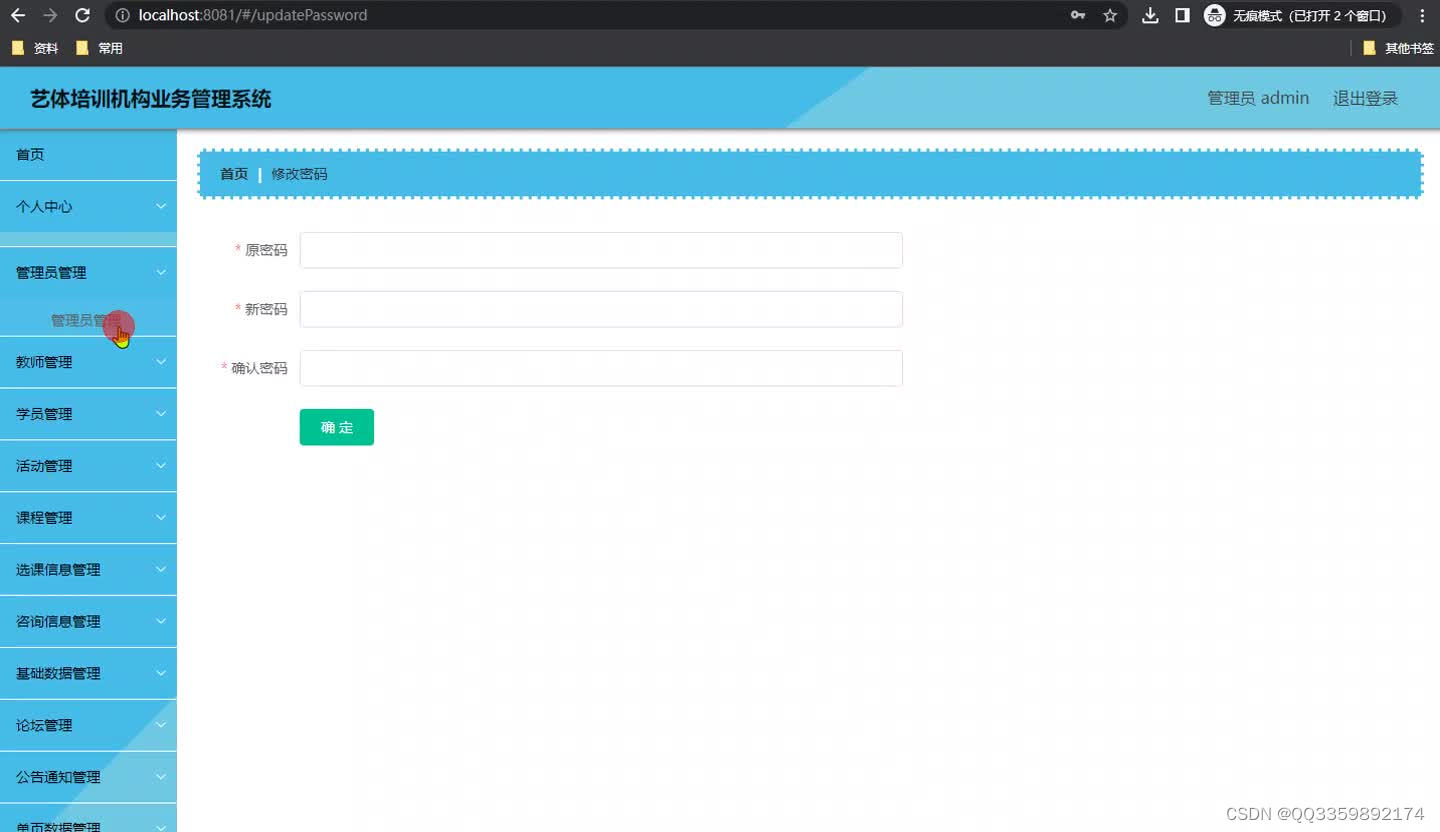Image resolution: width=1440 pixels, height=832 pixels.
Task: Open the 其他书签 bookmarks folder
Action: (x=1398, y=48)
